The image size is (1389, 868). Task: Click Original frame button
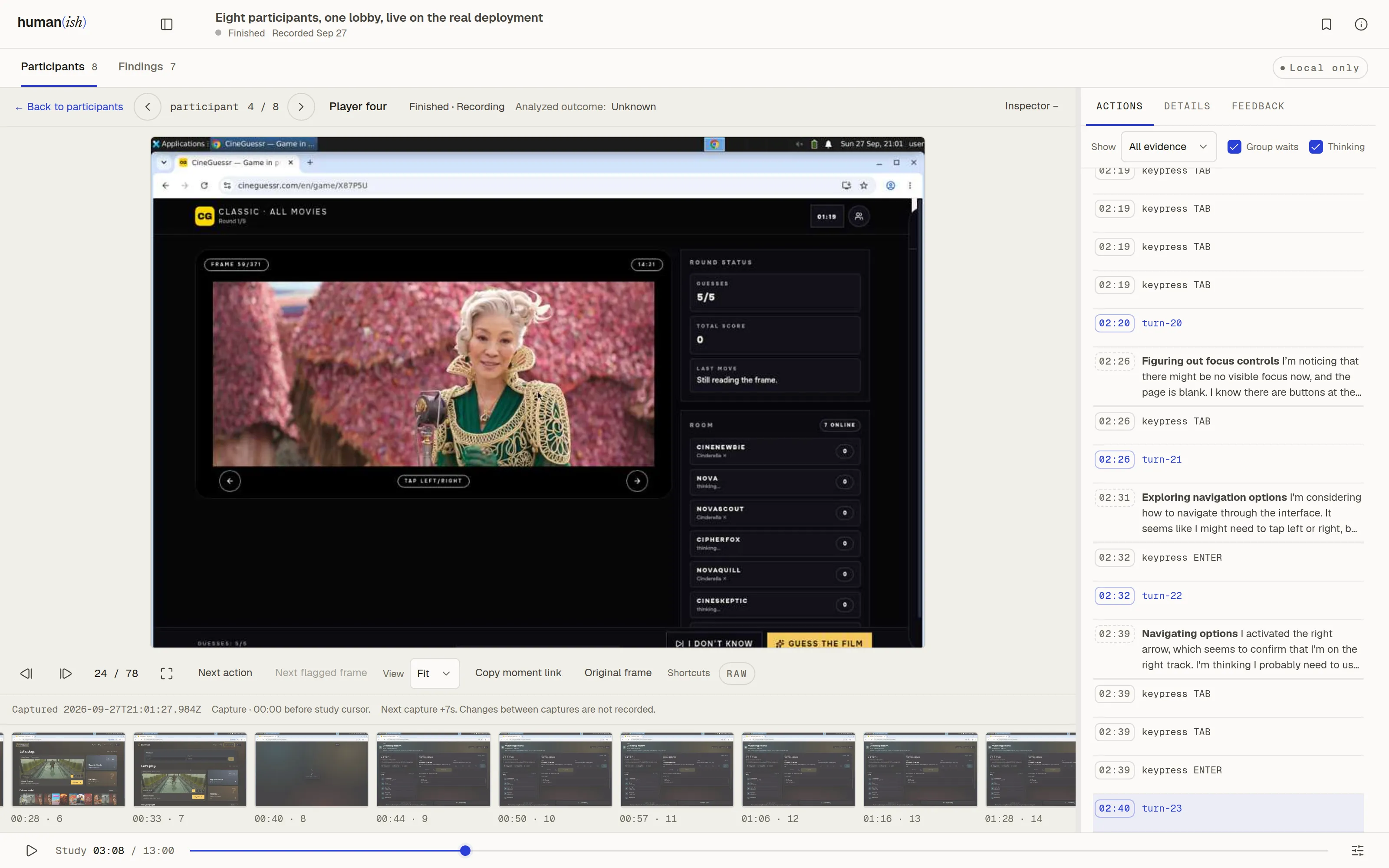pyautogui.click(x=618, y=673)
